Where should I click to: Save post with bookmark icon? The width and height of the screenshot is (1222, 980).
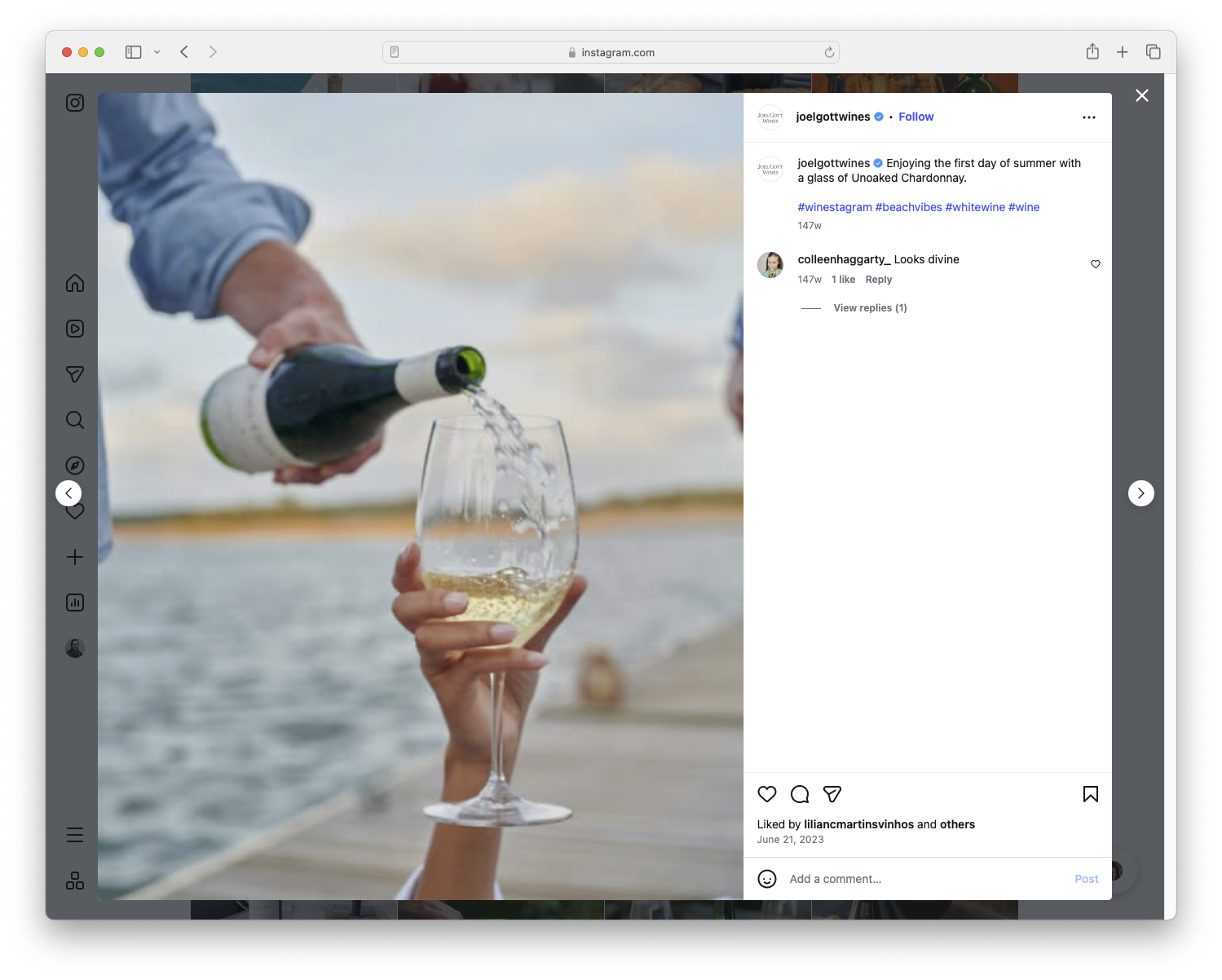pos(1091,794)
